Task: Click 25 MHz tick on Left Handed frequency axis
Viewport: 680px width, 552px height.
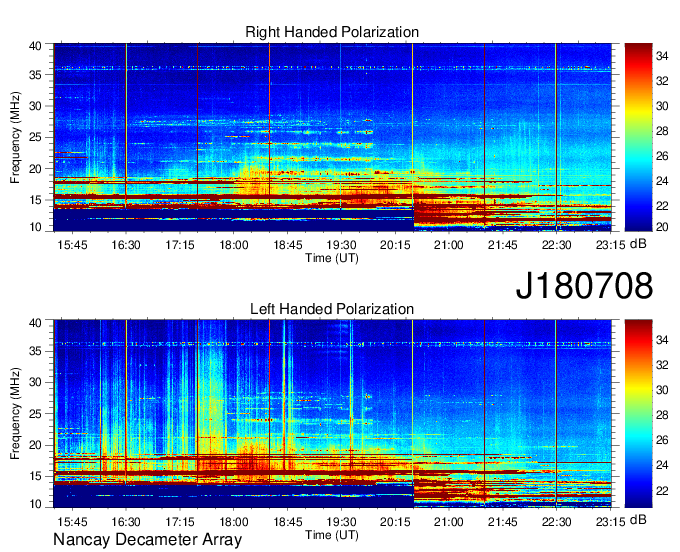Action: [x=35, y=414]
